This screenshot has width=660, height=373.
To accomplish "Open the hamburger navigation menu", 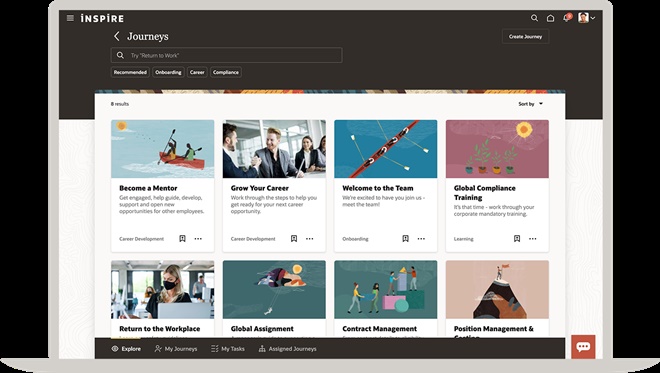I will point(70,18).
